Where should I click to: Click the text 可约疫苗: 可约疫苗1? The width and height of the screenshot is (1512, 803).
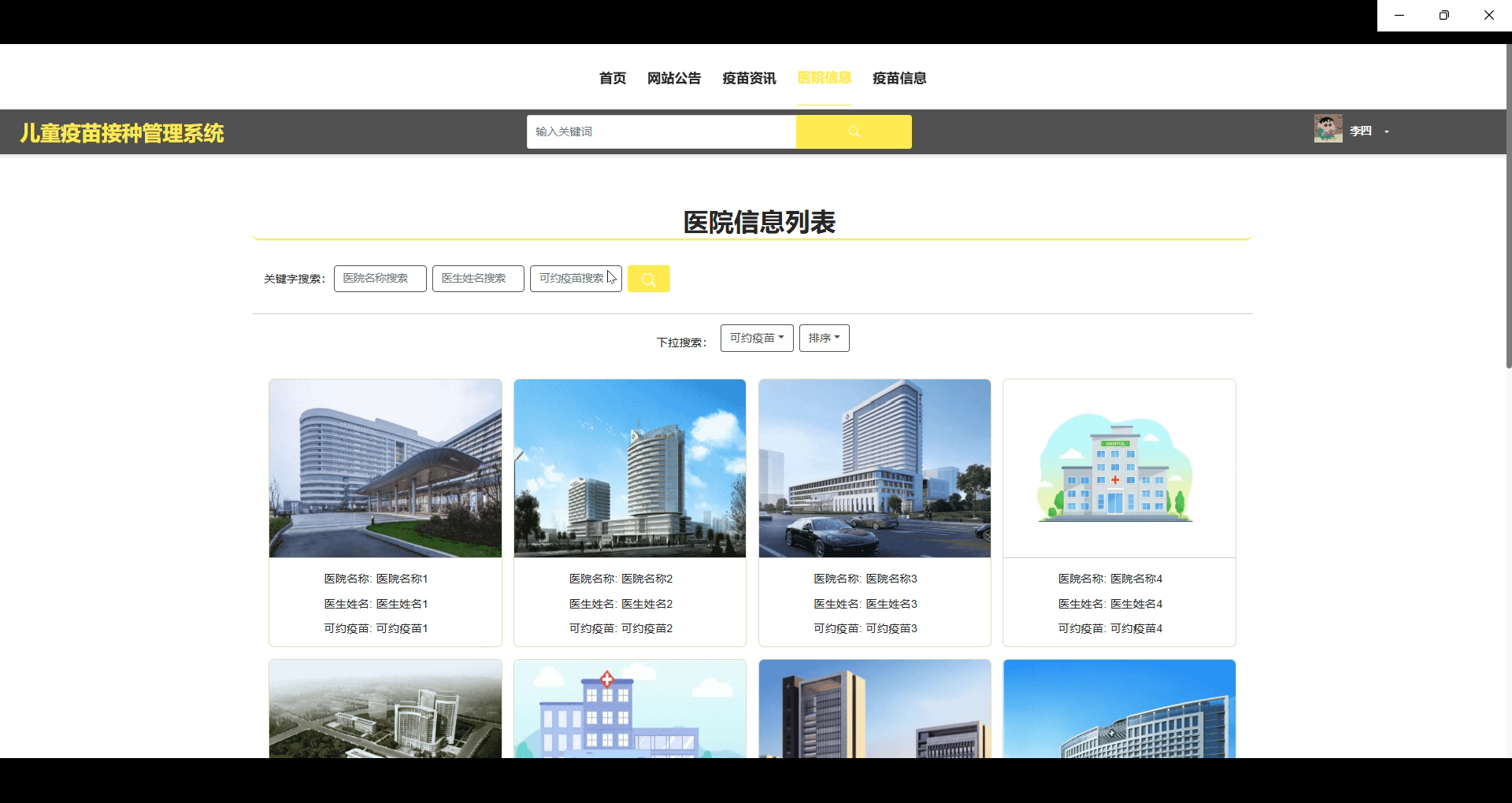tap(376, 628)
